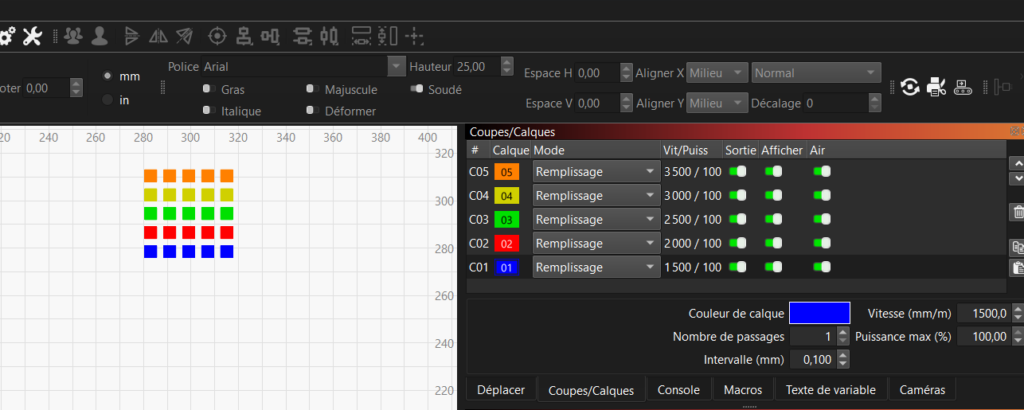1024x410 pixels.
Task: Open Mode dropdown for layer C01
Action: [x=596, y=267]
